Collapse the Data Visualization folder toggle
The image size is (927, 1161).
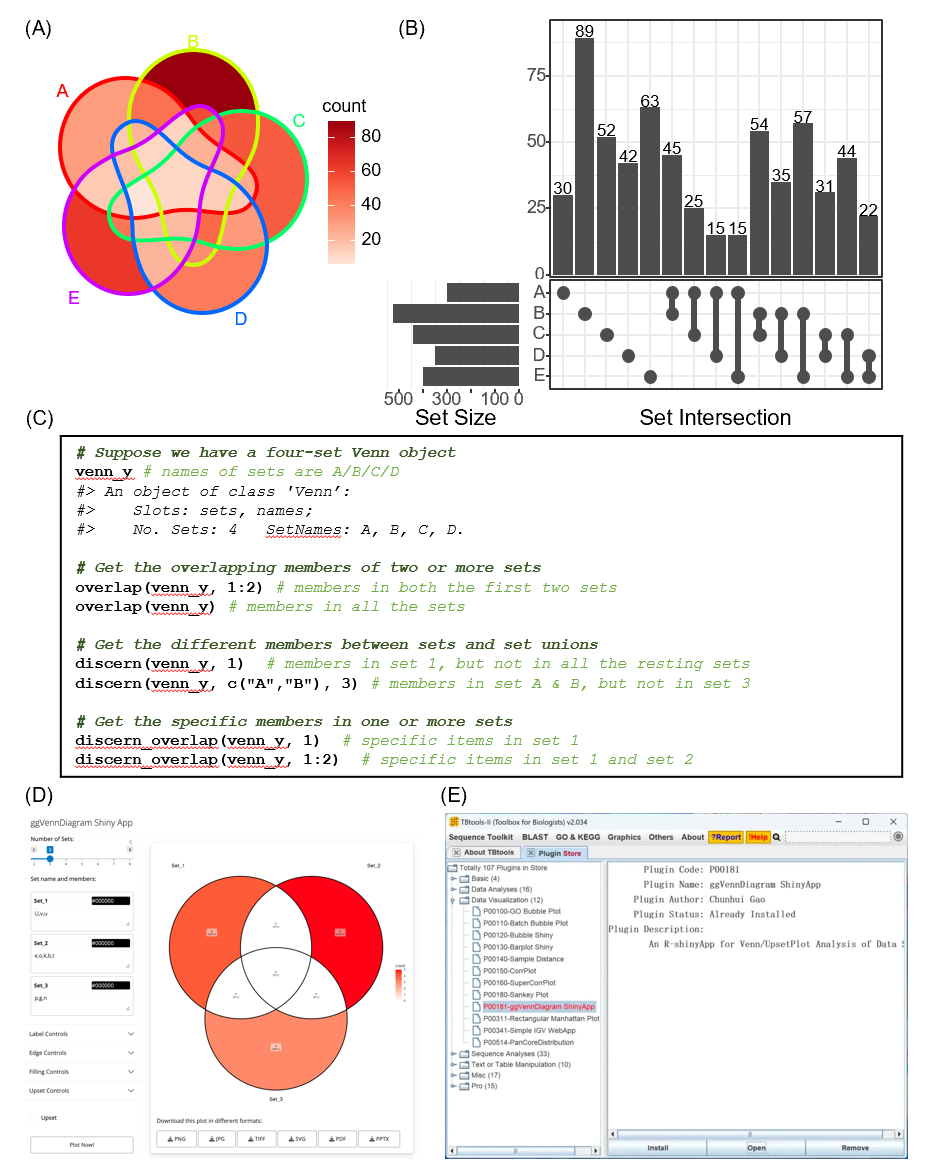452,900
